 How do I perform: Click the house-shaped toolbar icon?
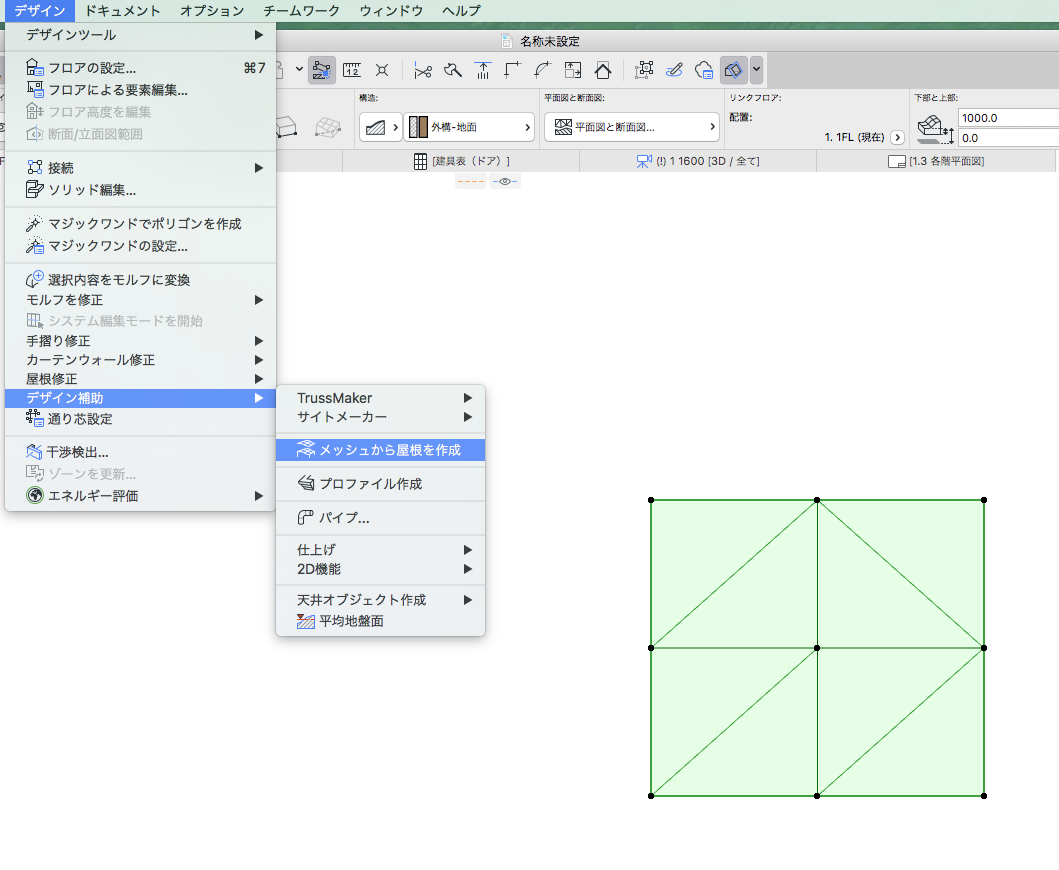pos(603,70)
